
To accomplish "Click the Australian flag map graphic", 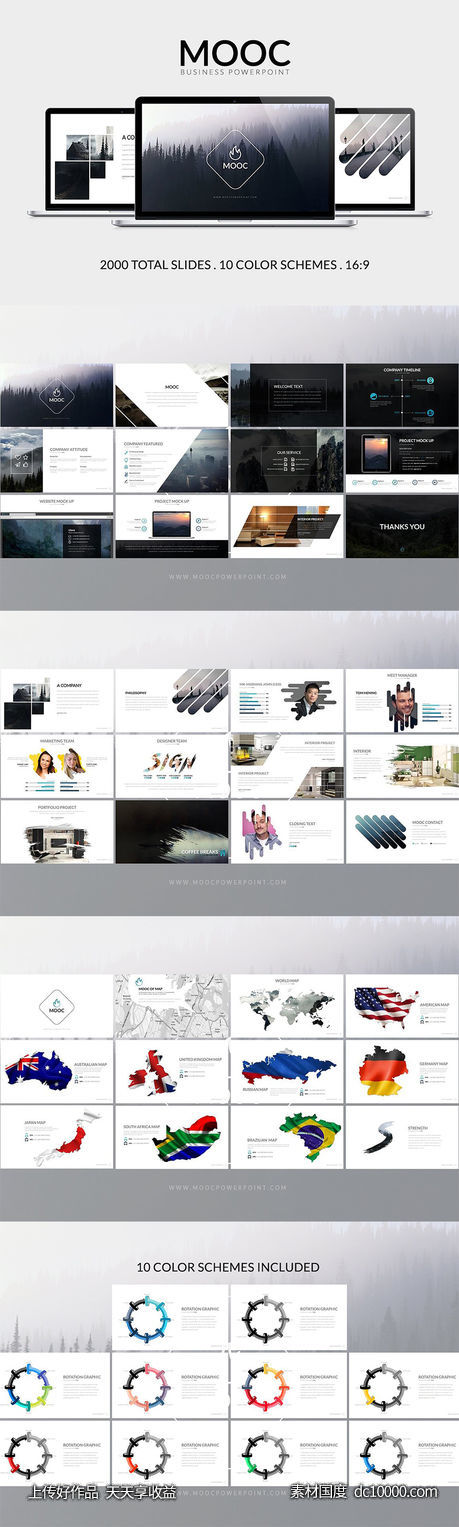I will (38, 1070).
